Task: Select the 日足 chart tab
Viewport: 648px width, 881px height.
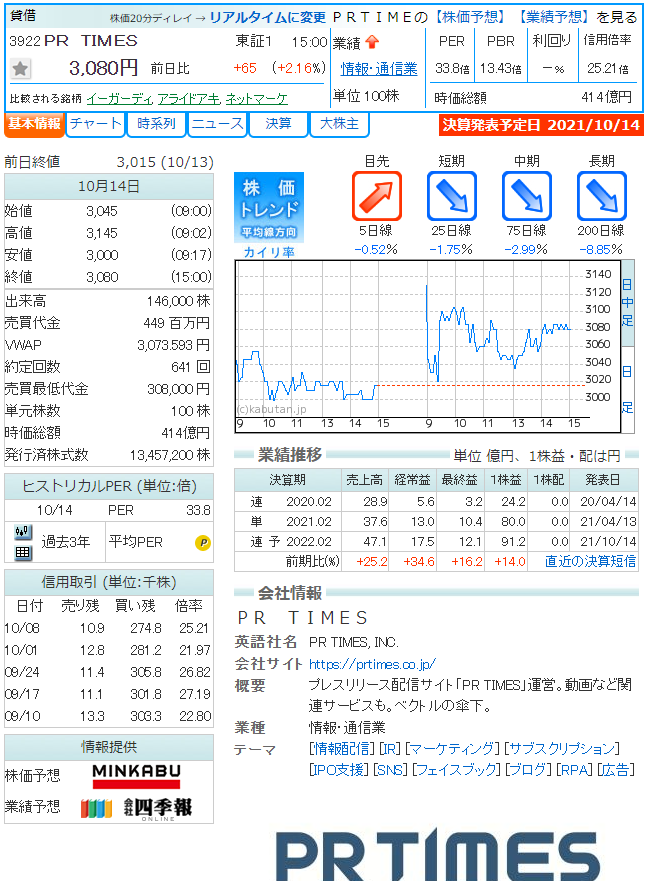Action: tap(627, 389)
